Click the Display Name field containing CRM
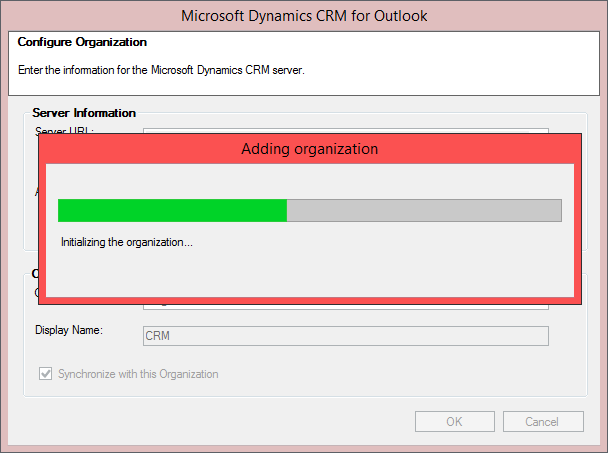The height and width of the screenshot is (453, 608). pos(345,336)
